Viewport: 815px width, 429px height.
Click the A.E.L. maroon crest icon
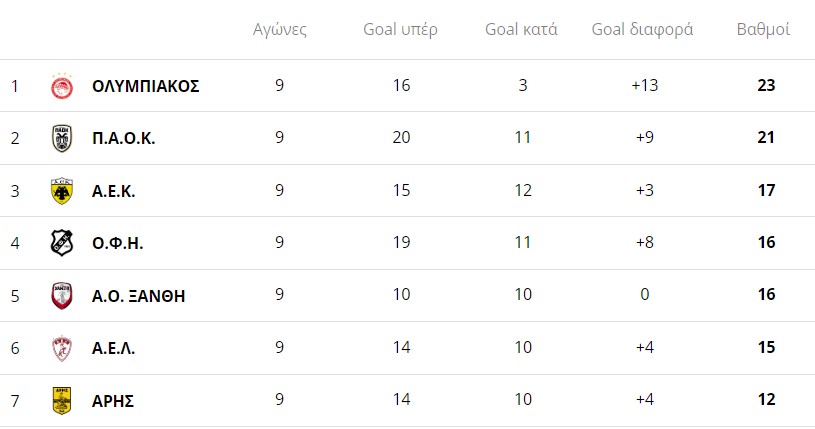point(62,348)
